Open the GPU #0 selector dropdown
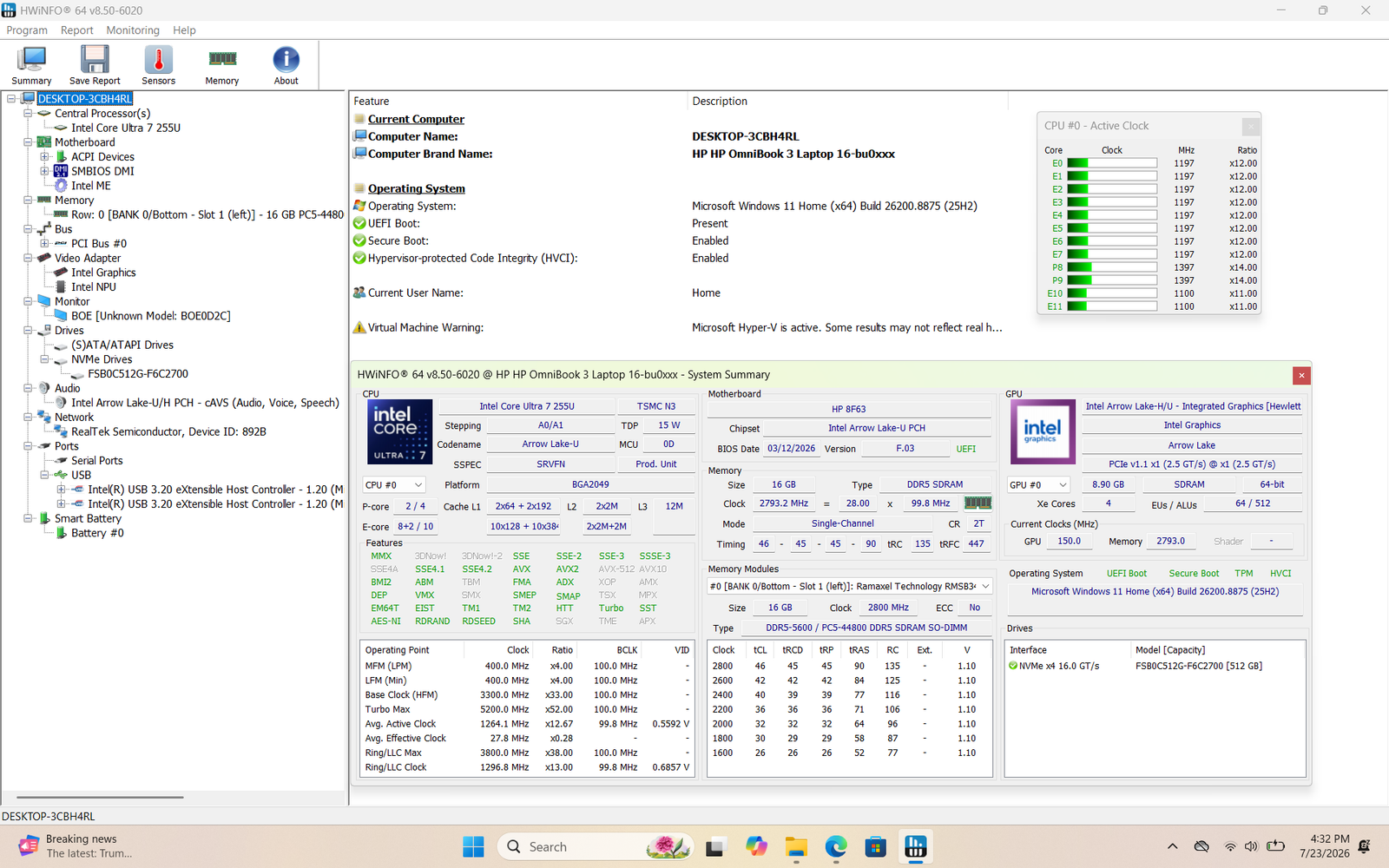The width and height of the screenshot is (1389, 868). click(1038, 485)
